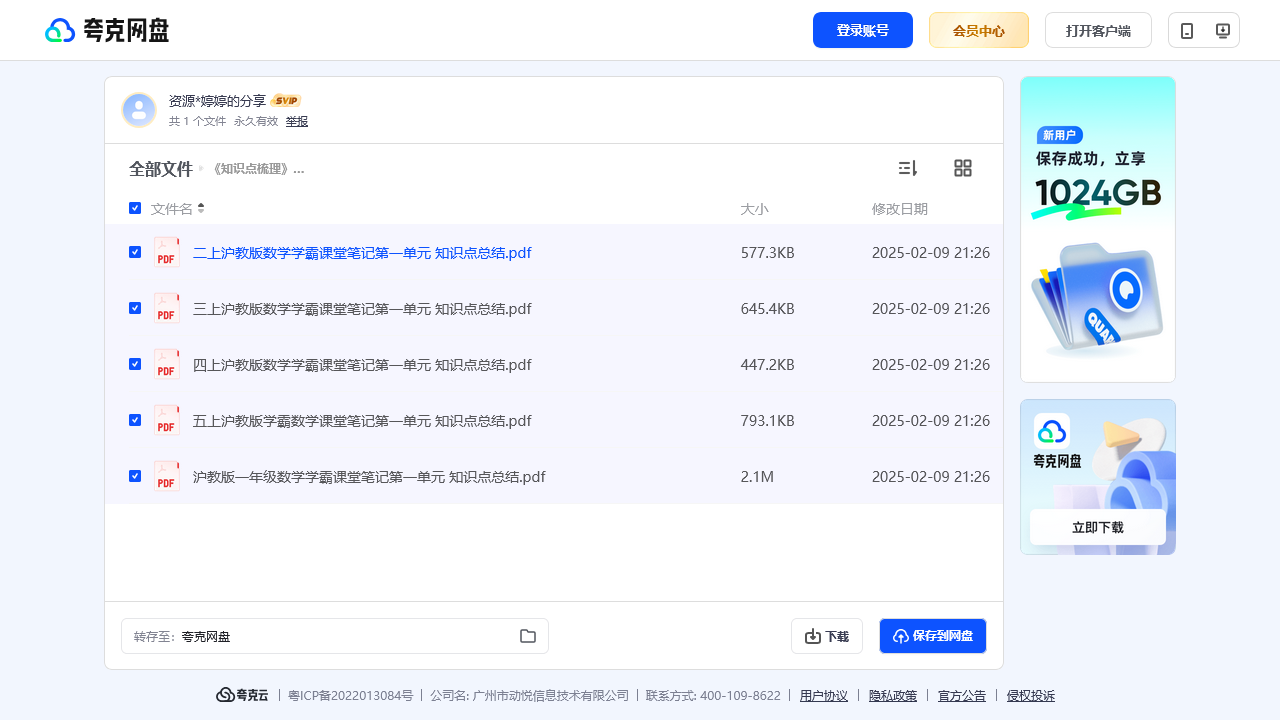This screenshot has width=1280, height=720.
Task: Click the 《知识点梳理》 breadcrumb folder
Action: point(257,169)
